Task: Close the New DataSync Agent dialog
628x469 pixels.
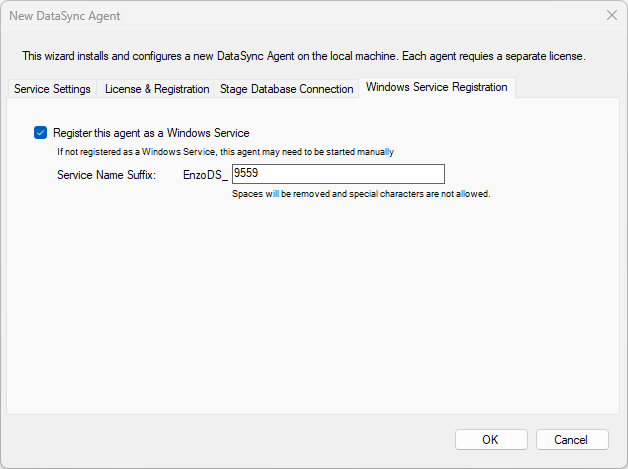Action: click(611, 16)
